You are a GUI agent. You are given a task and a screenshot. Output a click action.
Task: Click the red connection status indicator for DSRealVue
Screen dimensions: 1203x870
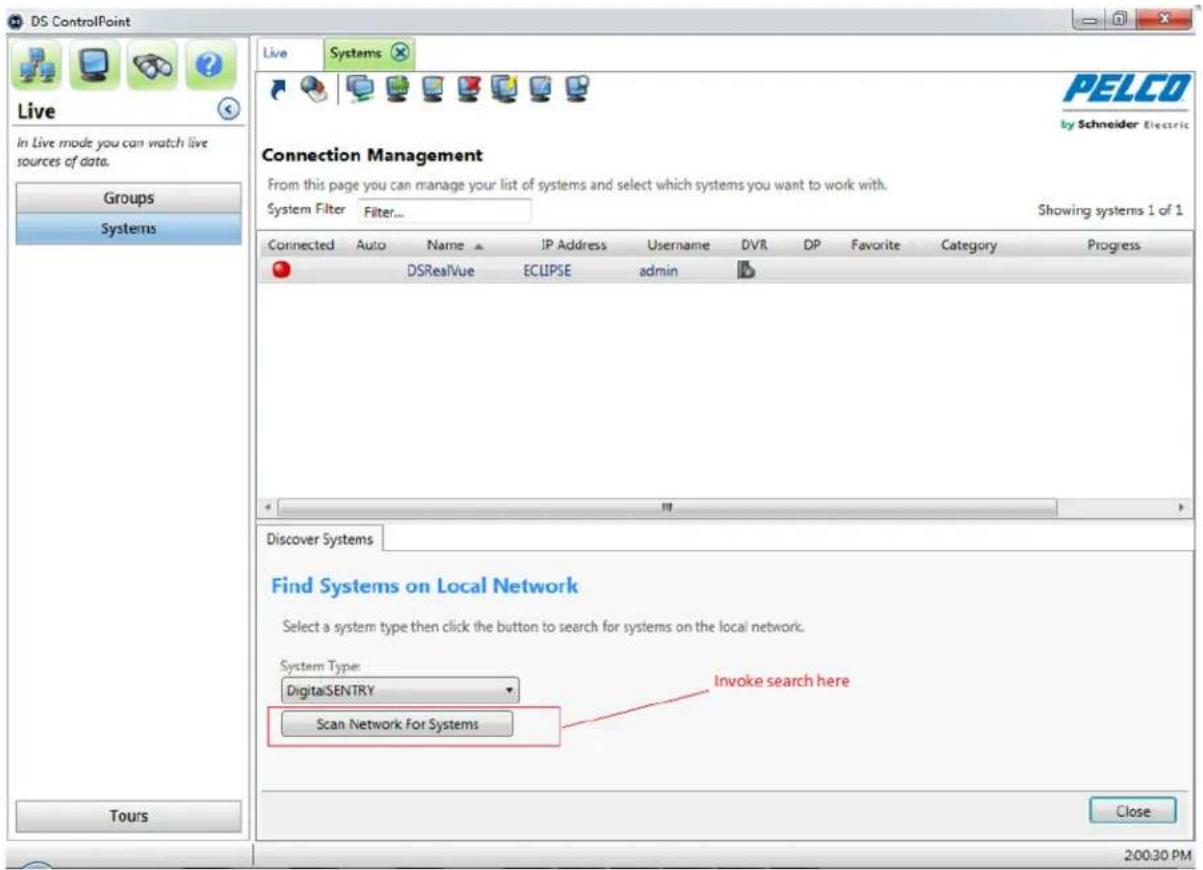coord(281,270)
